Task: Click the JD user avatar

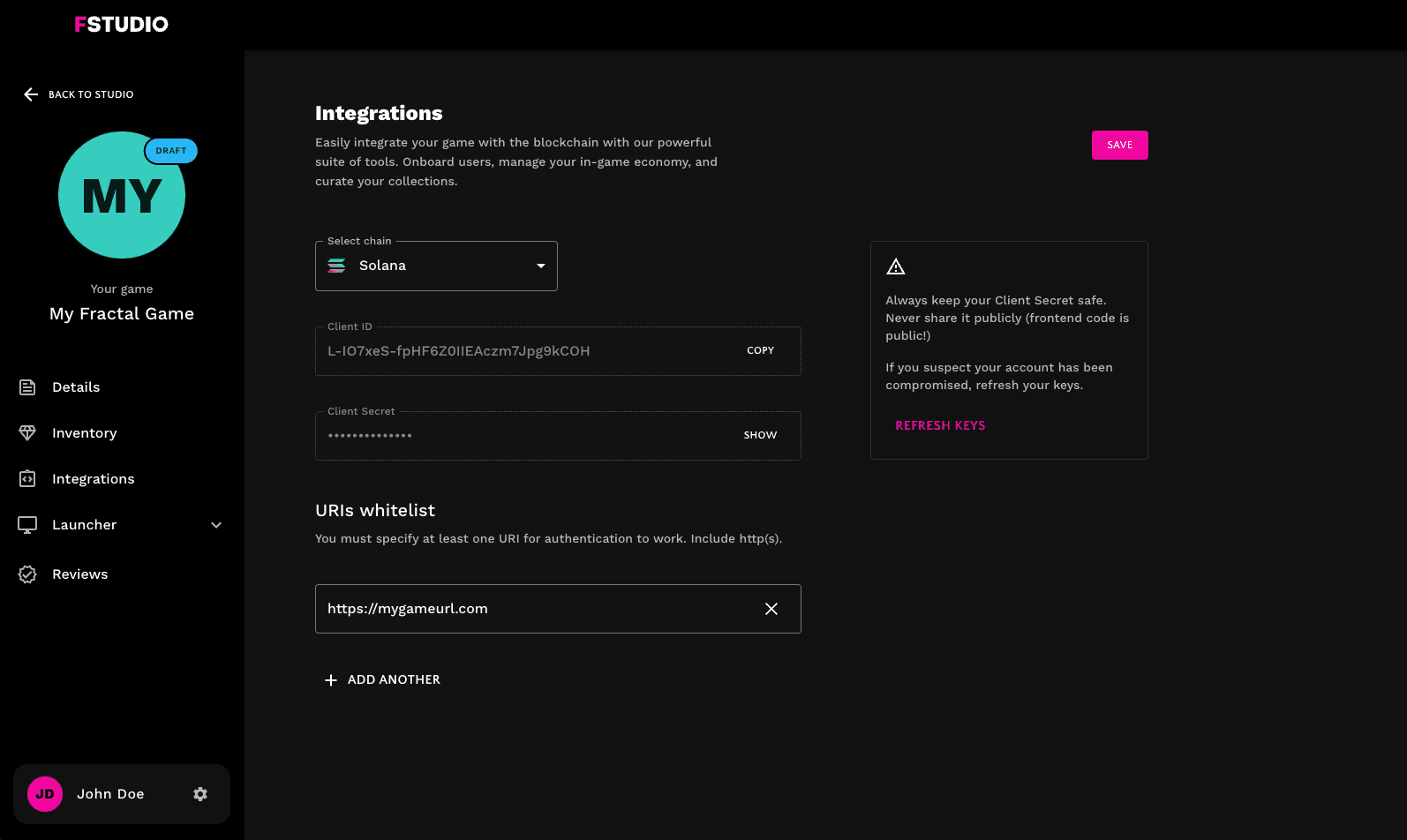Action: 45,794
